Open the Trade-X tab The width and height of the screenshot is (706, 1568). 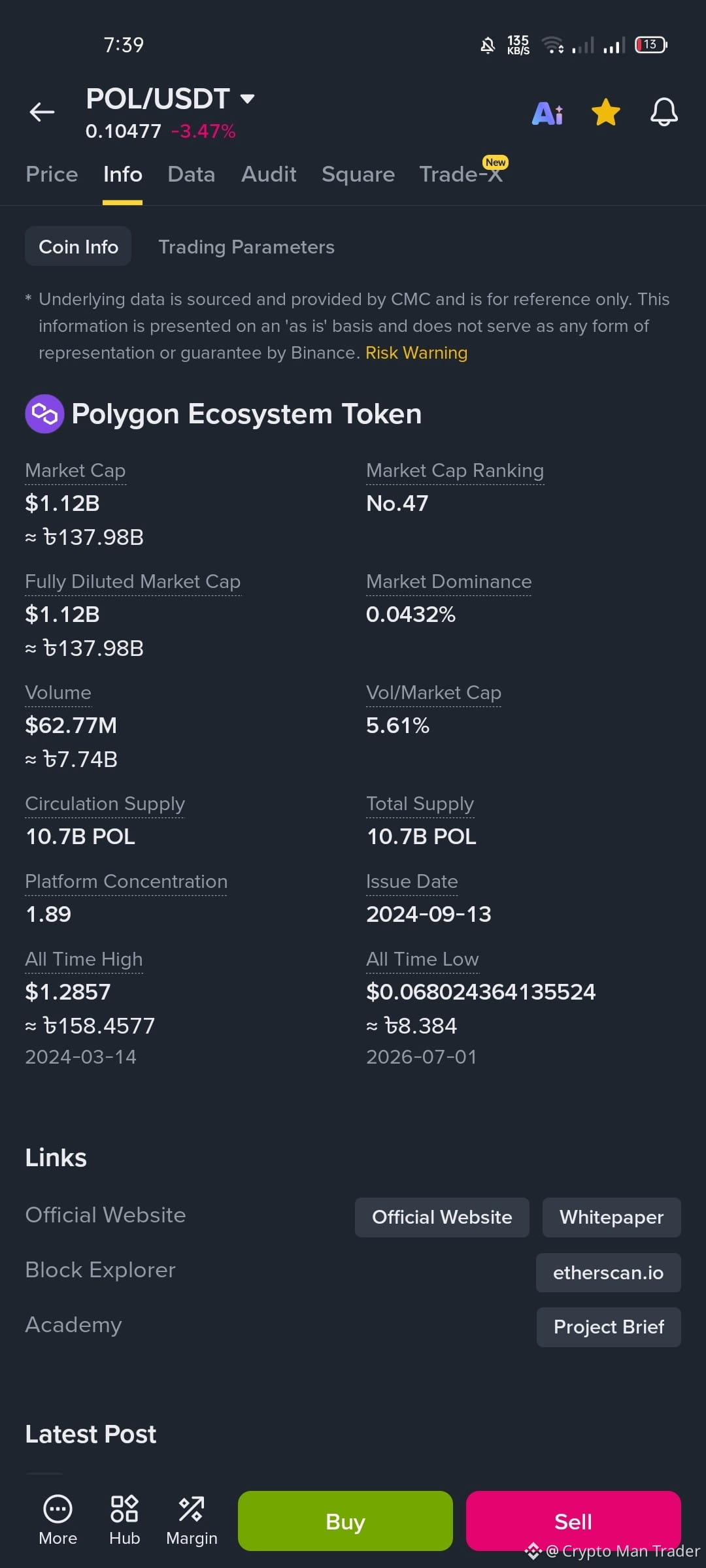coord(462,174)
